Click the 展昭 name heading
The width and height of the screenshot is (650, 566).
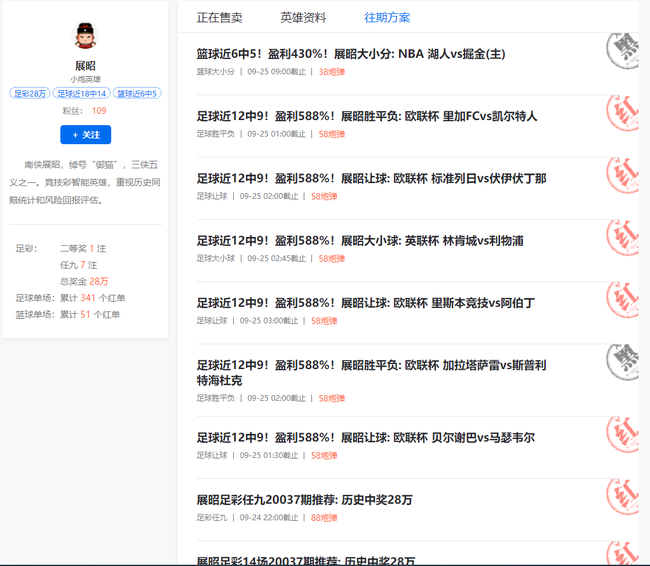click(x=85, y=66)
